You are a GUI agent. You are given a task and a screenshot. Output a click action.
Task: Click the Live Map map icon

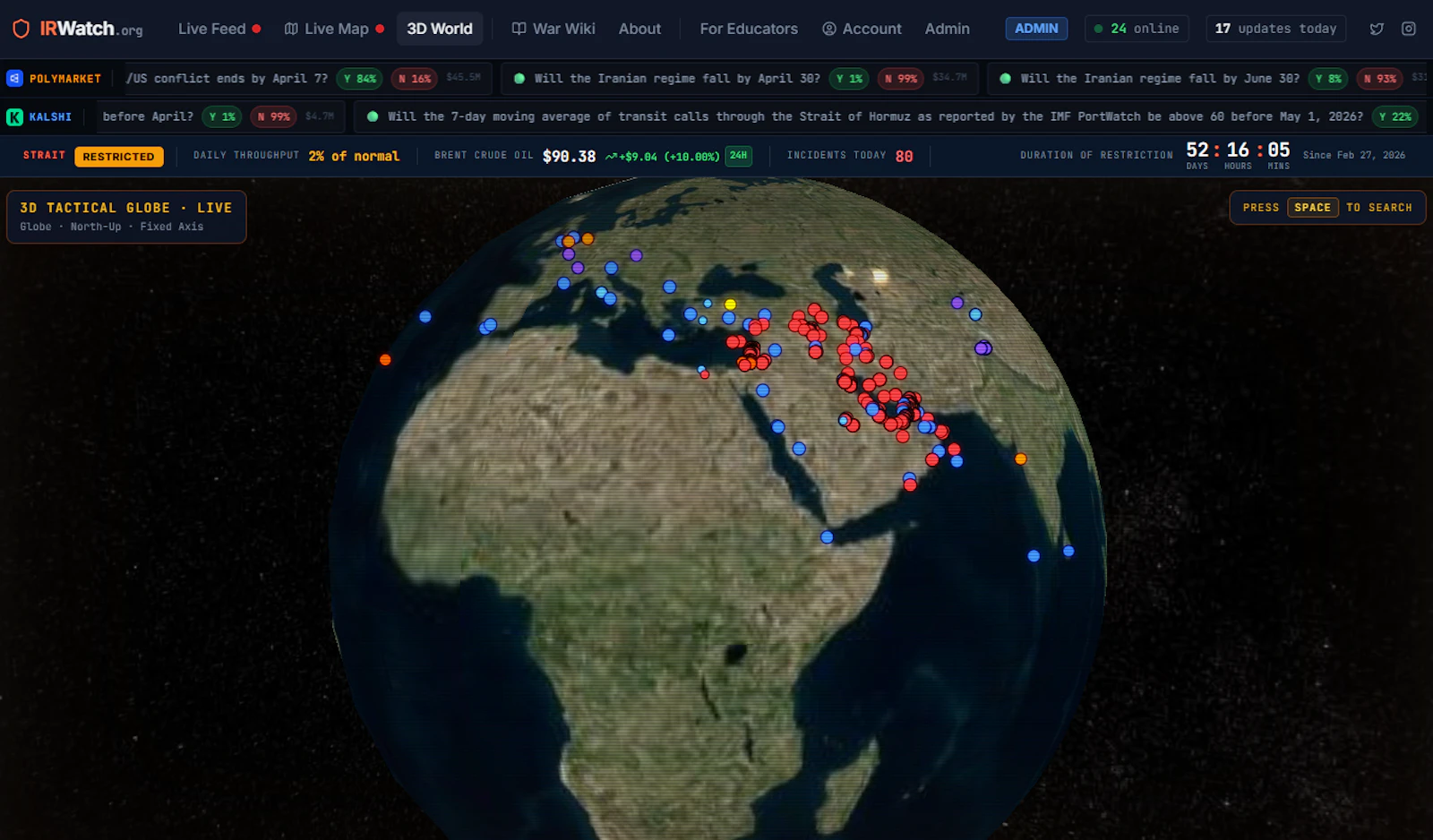coord(291,29)
